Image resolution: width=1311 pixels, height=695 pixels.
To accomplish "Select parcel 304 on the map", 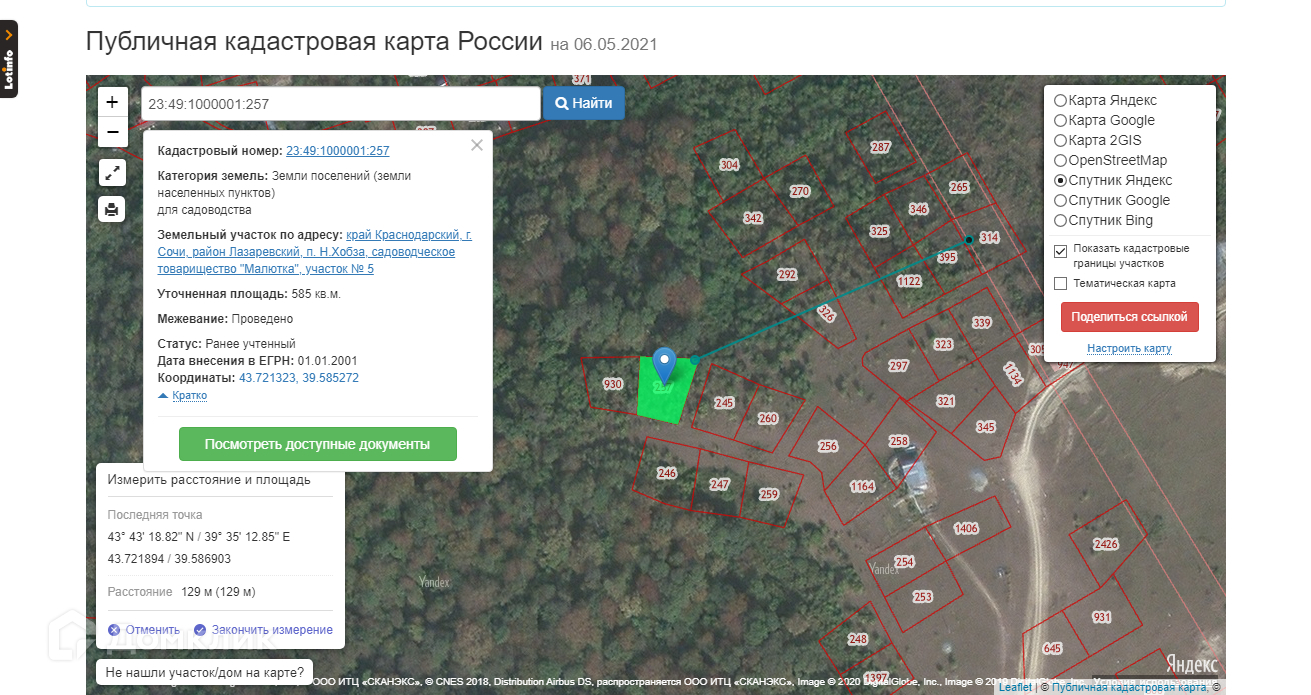I will [730, 165].
